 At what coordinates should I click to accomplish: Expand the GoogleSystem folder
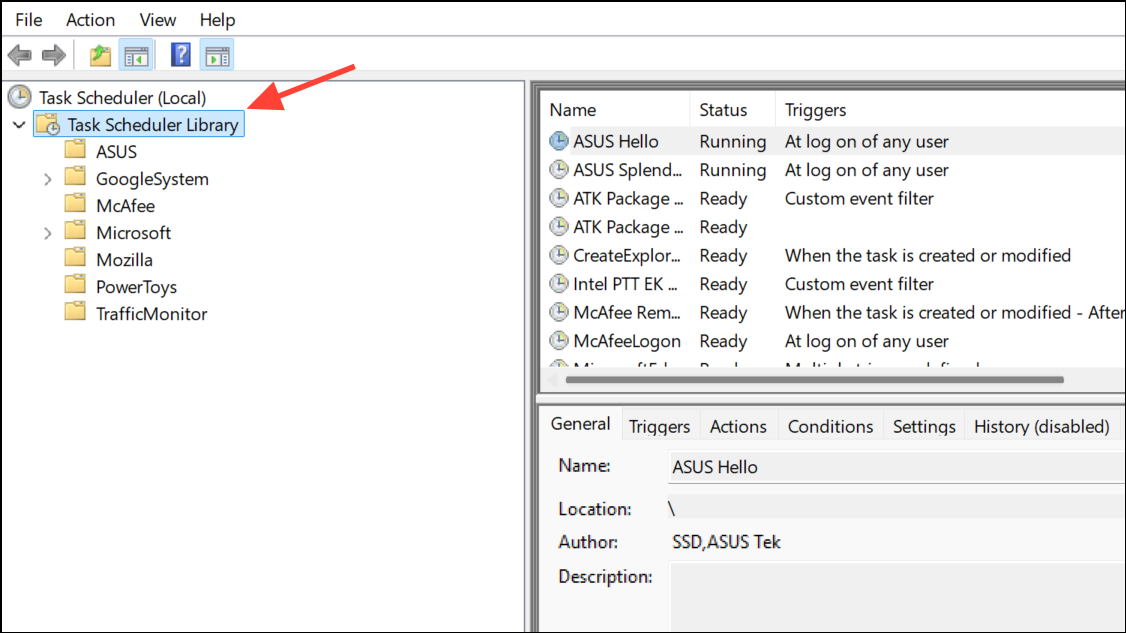[x=47, y=179]
